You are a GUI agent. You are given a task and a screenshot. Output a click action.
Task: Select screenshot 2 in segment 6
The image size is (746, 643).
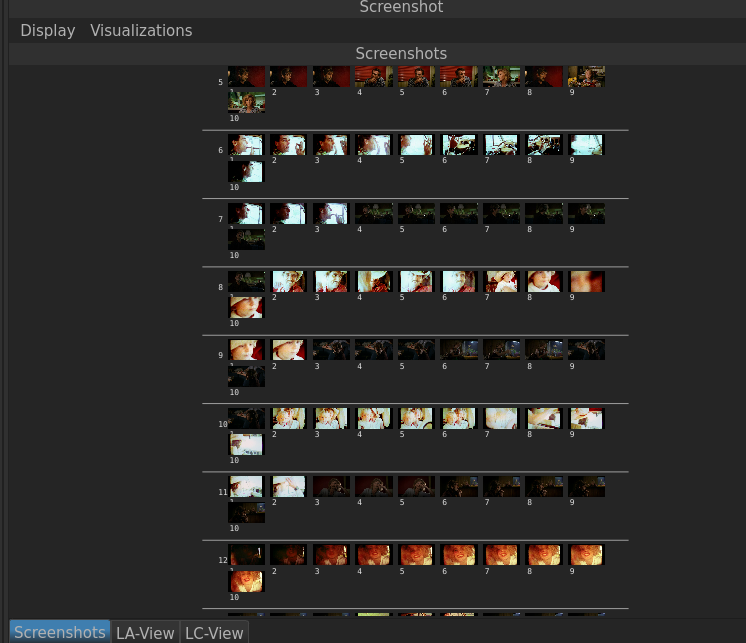pyautogui.click(x=289, y=145)
